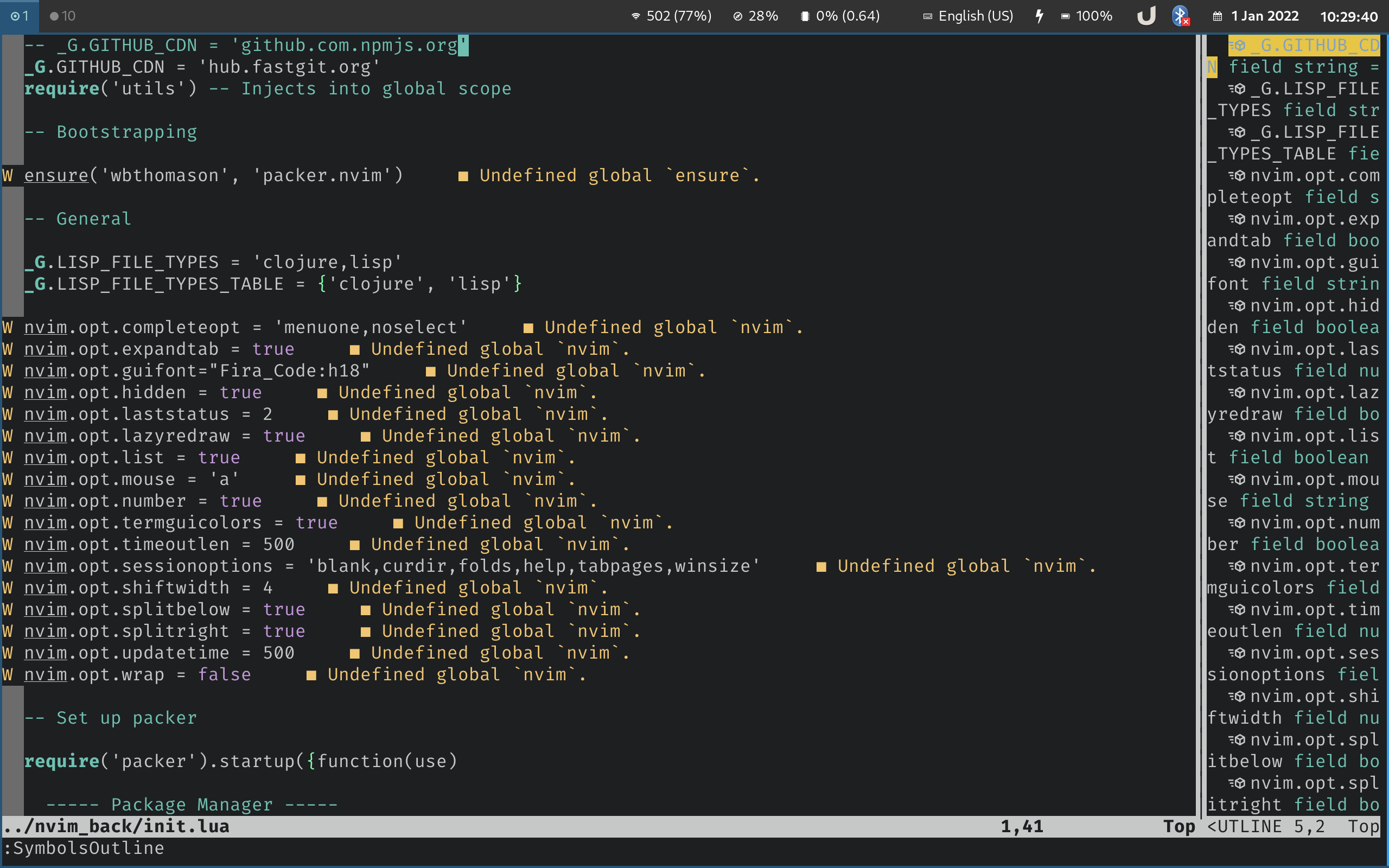Click the warning sign on the ensure line
Screen dimensions: 1389x868
click(8, 176)
